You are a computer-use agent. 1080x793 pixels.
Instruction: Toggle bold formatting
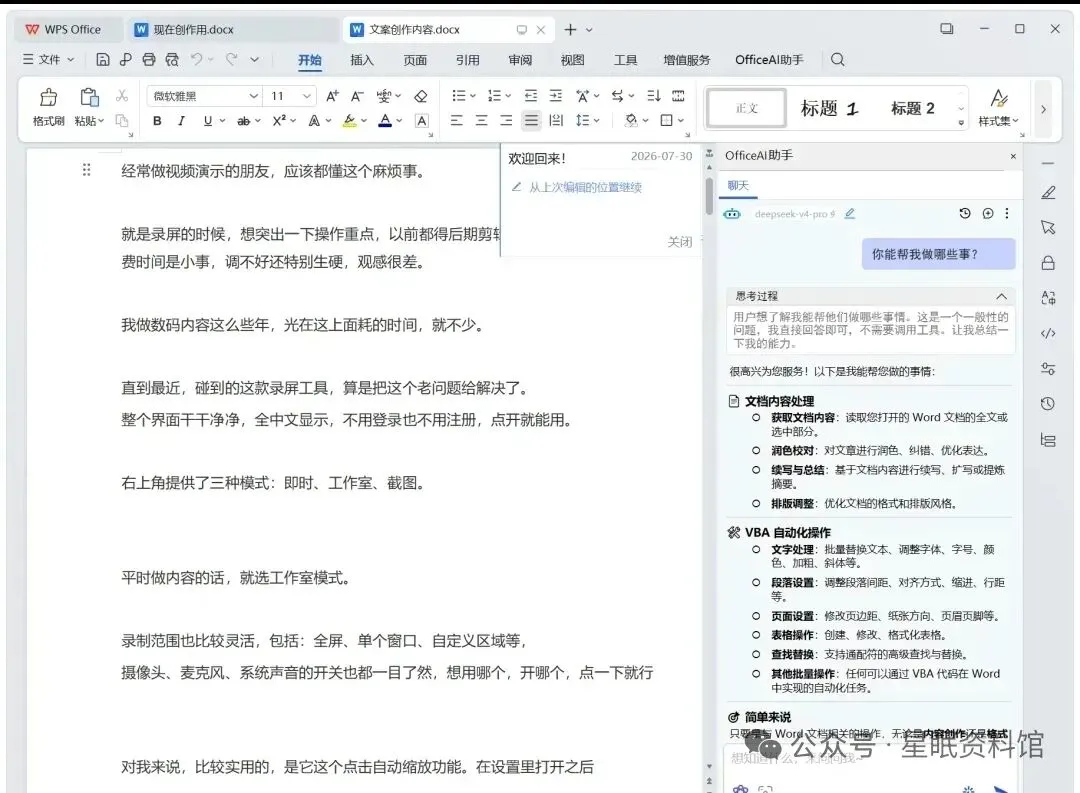[157, 121]
